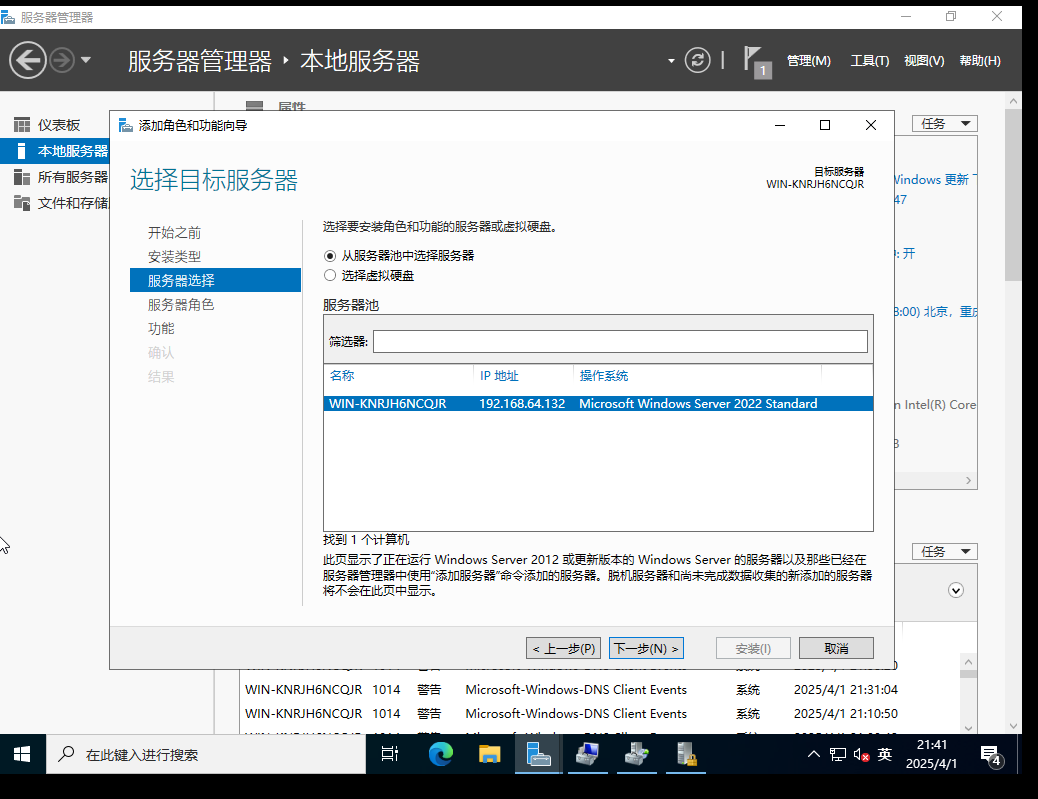Open File Explorer from the taskbar
1038x799 pixels.
point(489,754)
